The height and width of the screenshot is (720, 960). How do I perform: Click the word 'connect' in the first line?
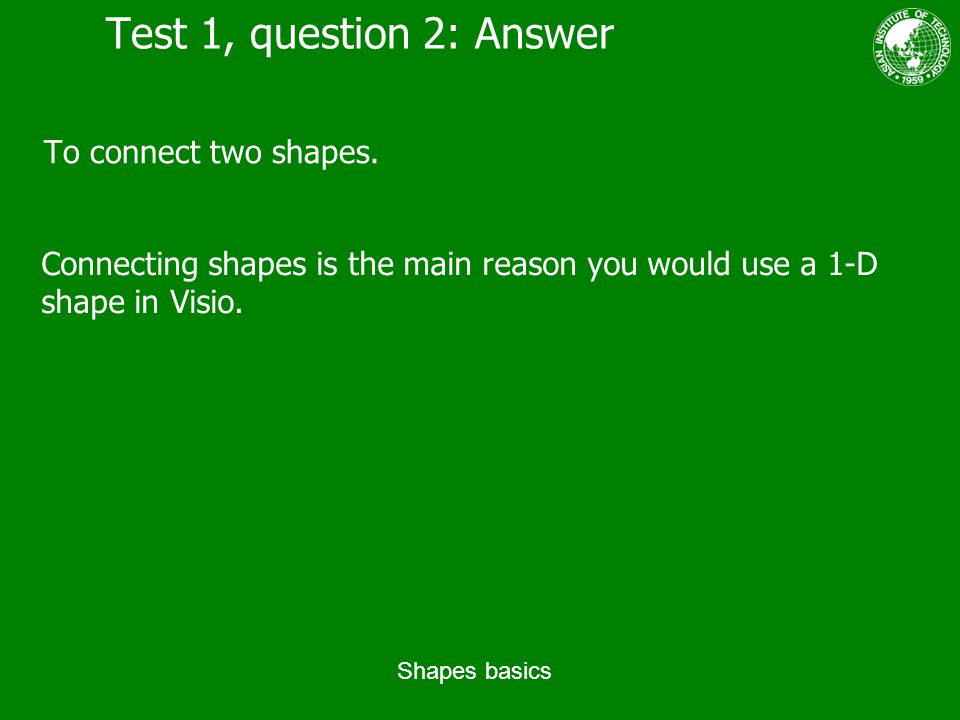(145, 152)
